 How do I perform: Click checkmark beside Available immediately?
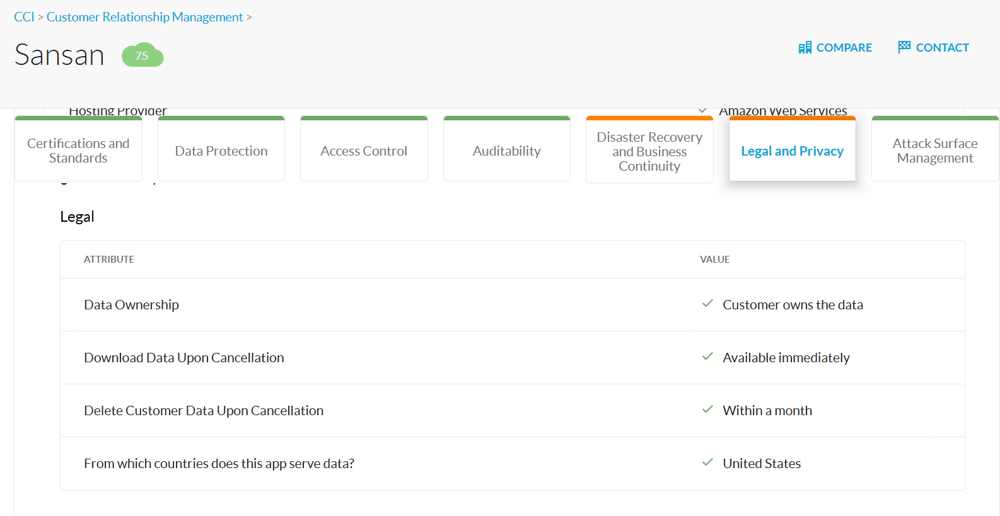(707, 357)
